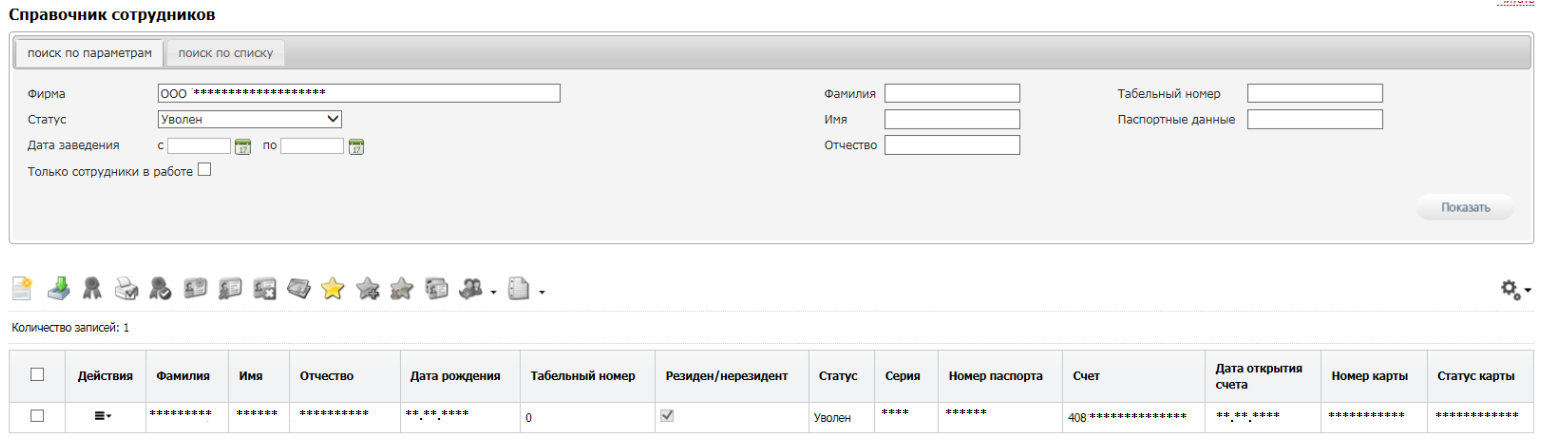Image resolution: width=1549 pixels, height=446 pixels.
Task: Click the Табельный номер value 0 in row
Action: [x=528, y=418]
